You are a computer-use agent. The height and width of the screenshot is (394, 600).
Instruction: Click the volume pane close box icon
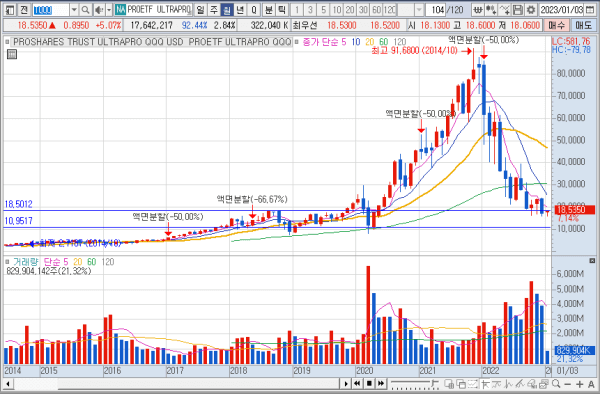click(592, 261)
